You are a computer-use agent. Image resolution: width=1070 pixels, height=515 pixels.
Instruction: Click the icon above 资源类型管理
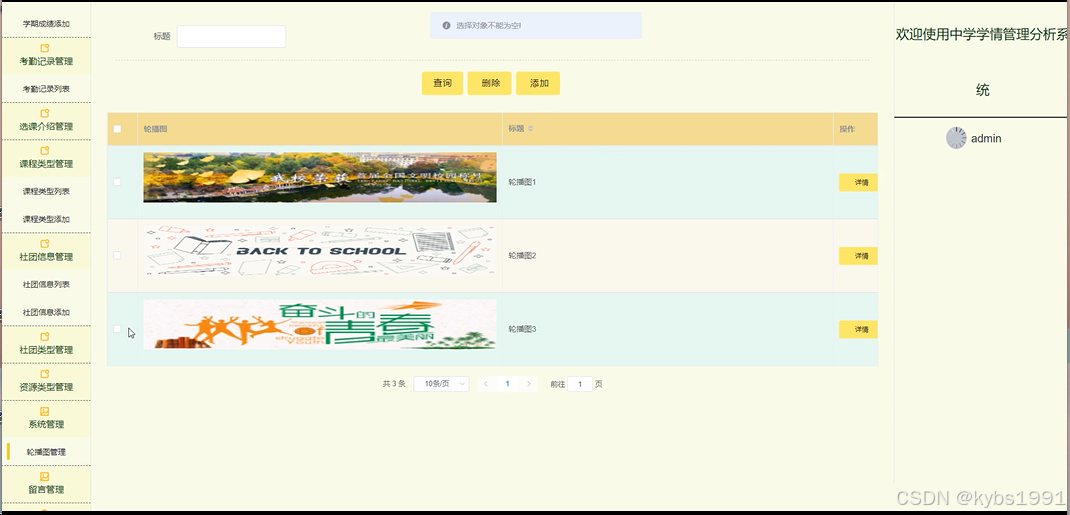[x=46, y=374]
